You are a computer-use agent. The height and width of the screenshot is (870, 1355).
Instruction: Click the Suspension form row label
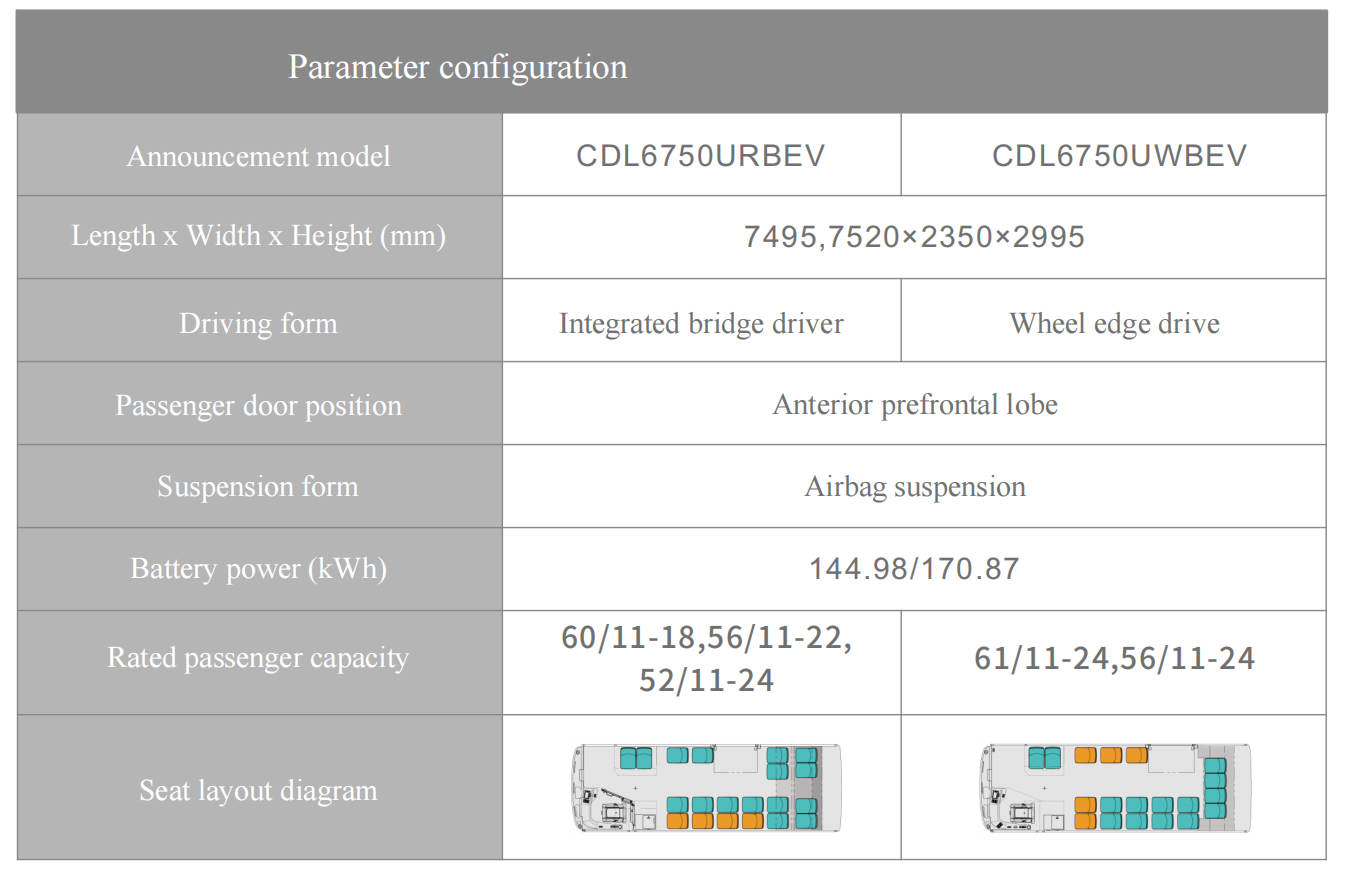[258, 486]
